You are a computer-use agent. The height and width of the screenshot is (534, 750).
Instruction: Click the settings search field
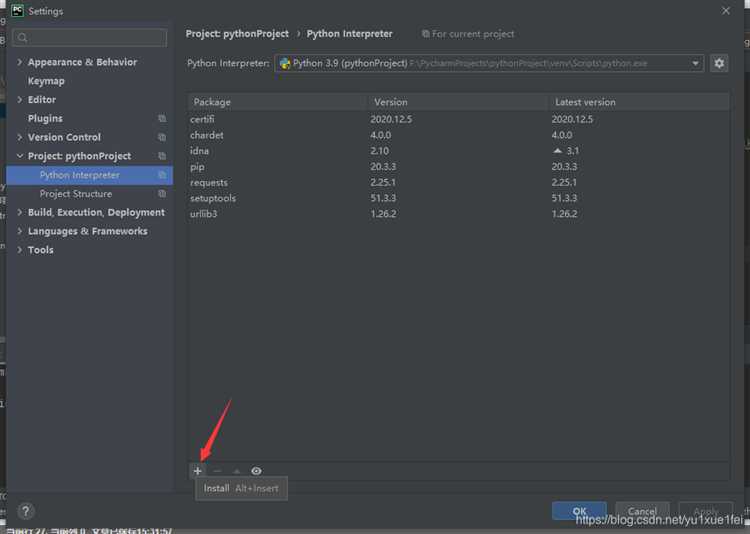click(90, 38)
